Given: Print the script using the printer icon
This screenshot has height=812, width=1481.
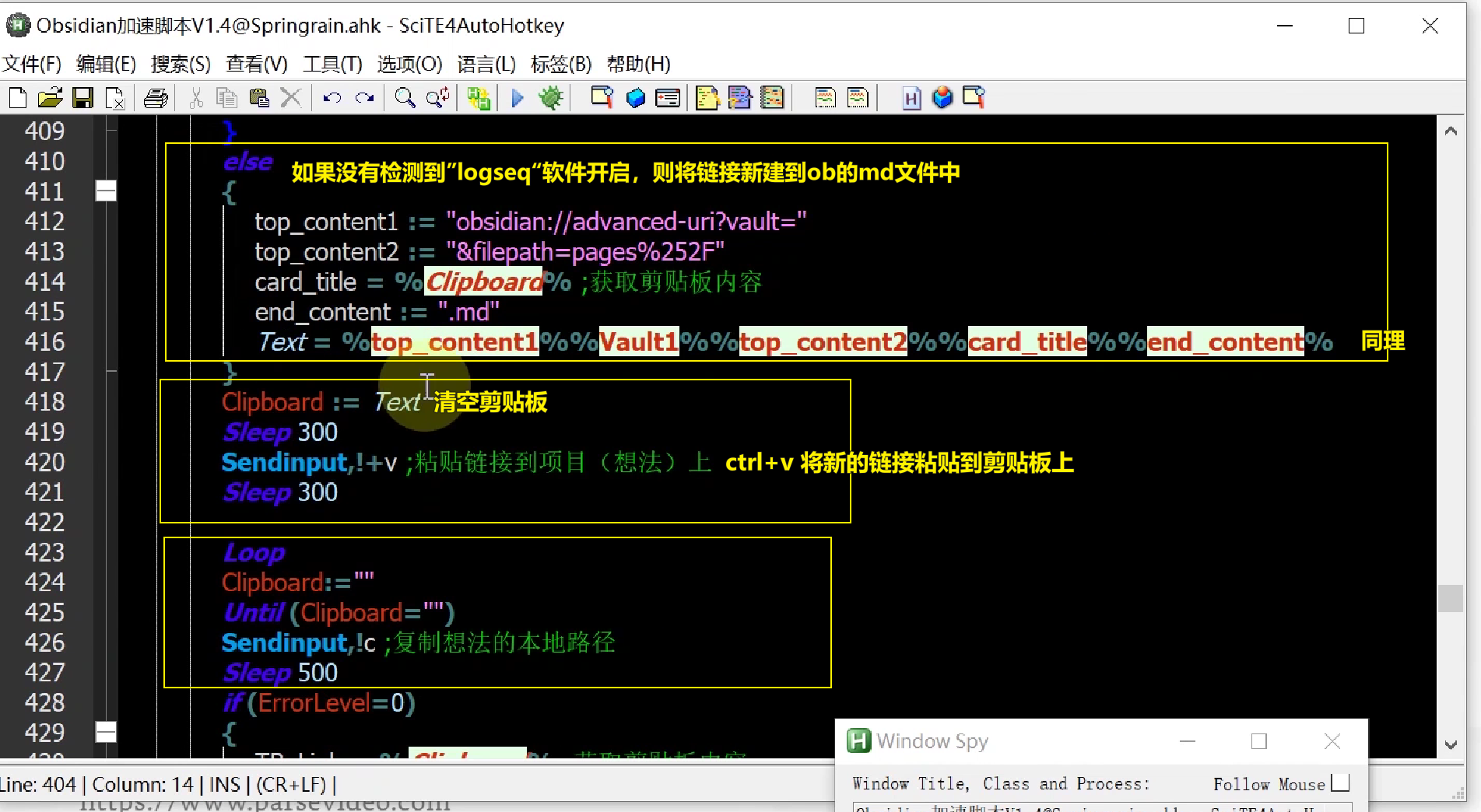Looking at the screenshot, I should (x=156, y=98).
